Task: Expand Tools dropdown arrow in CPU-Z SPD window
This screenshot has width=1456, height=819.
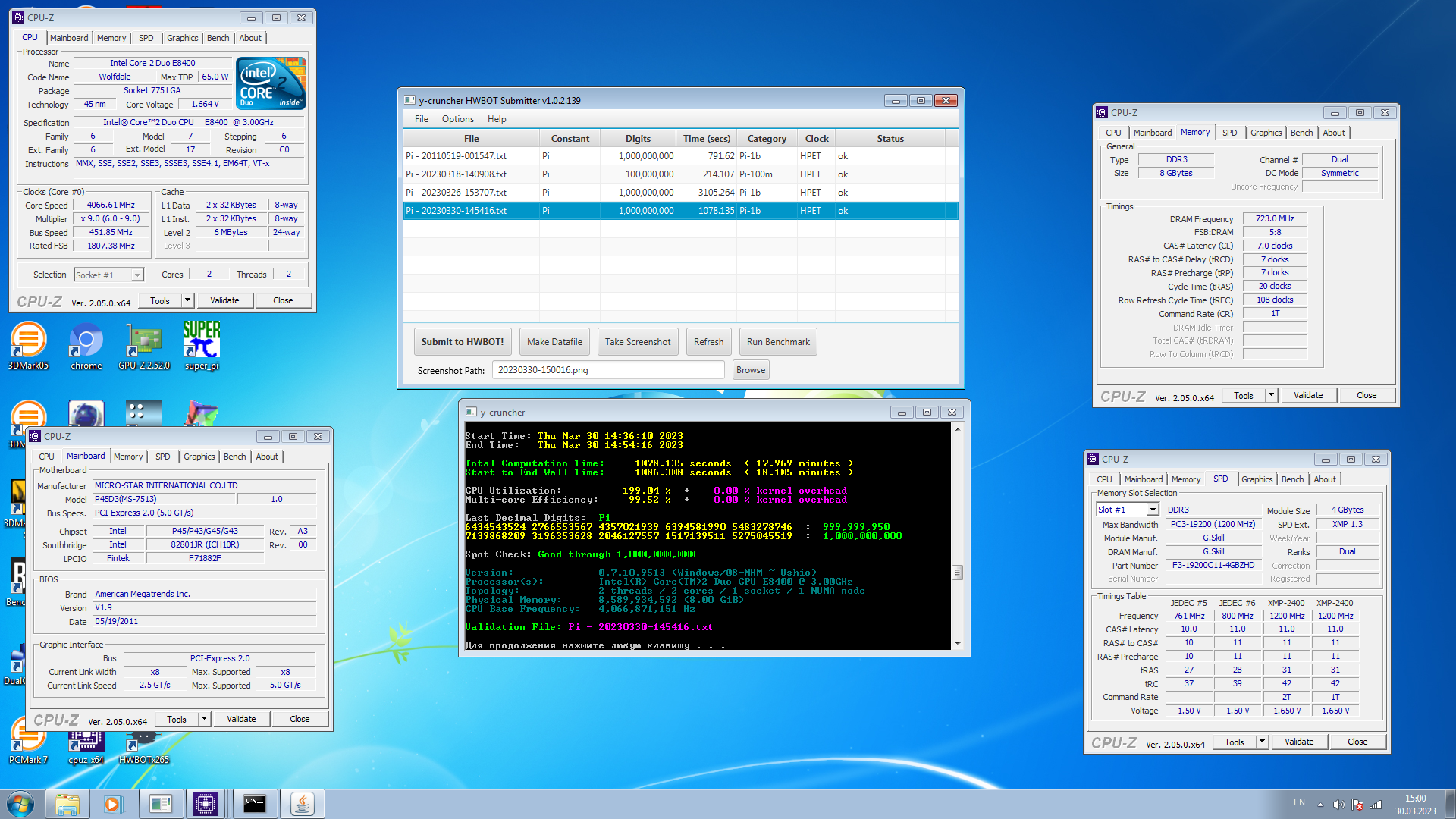Action: (1262, 742)
